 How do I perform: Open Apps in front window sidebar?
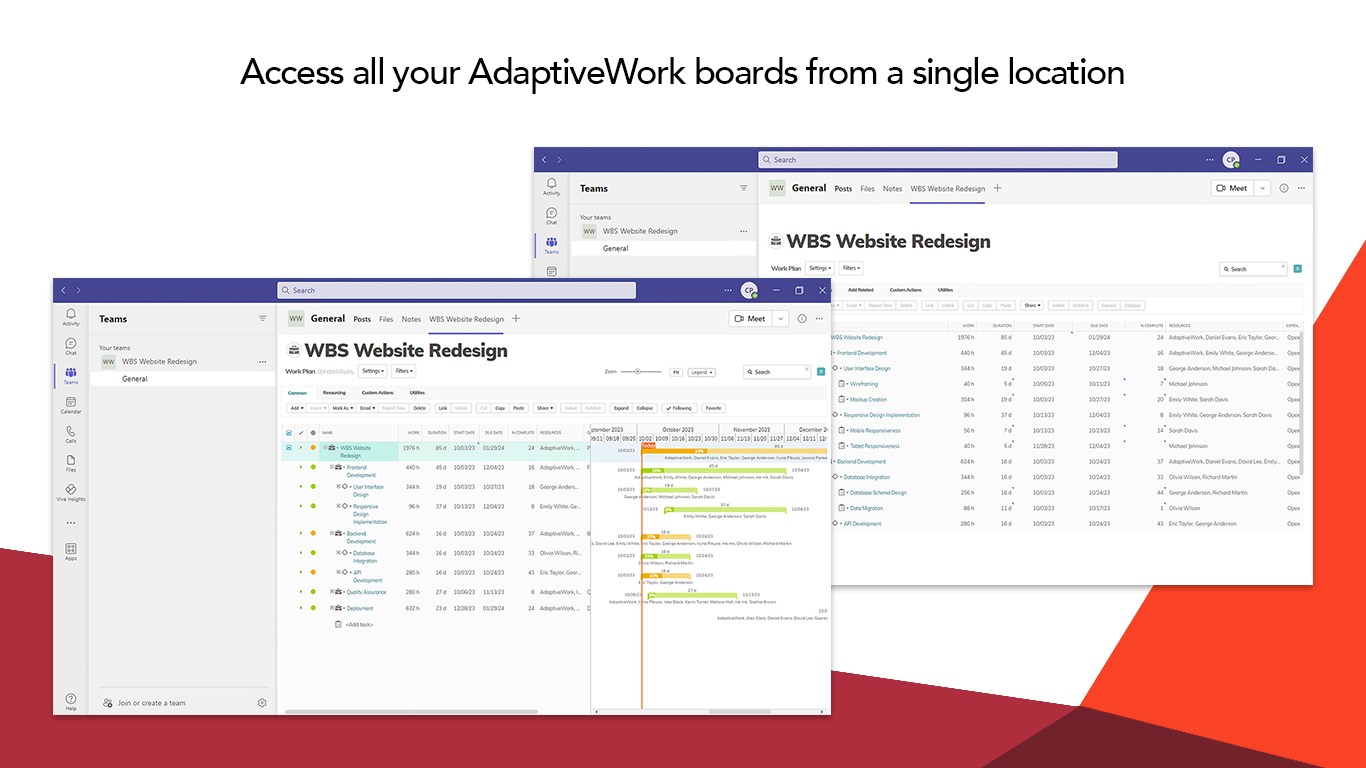point(71,551)
